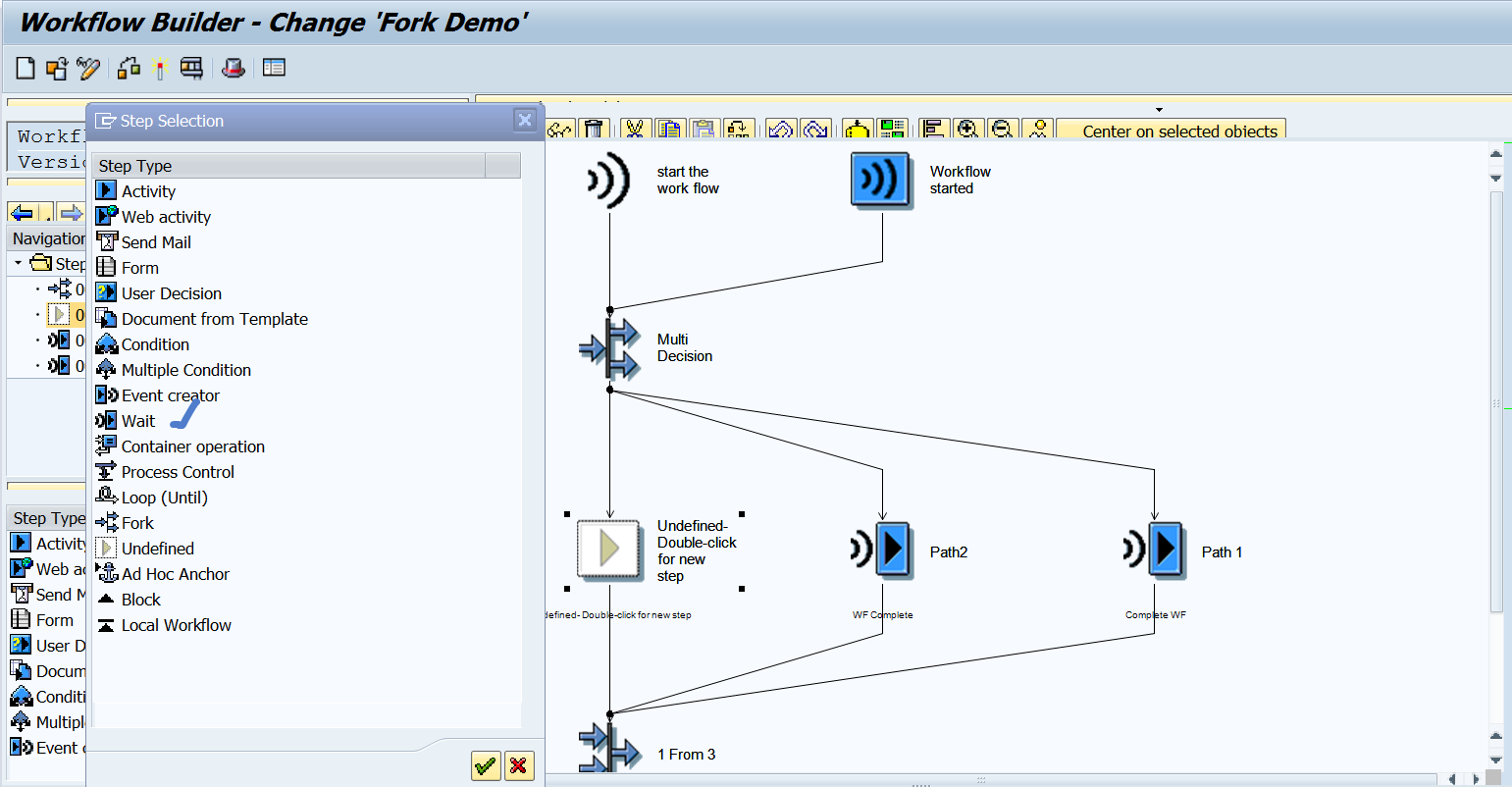1512x787 pixels.
Task: Open the small dropdown arrow above graphic toolbar
Action: [x=1159, y=109]
